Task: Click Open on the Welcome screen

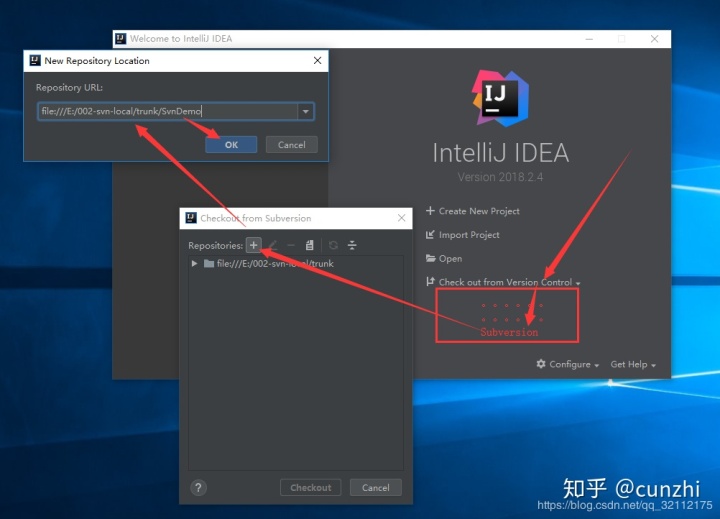Action: coord(450,259)
